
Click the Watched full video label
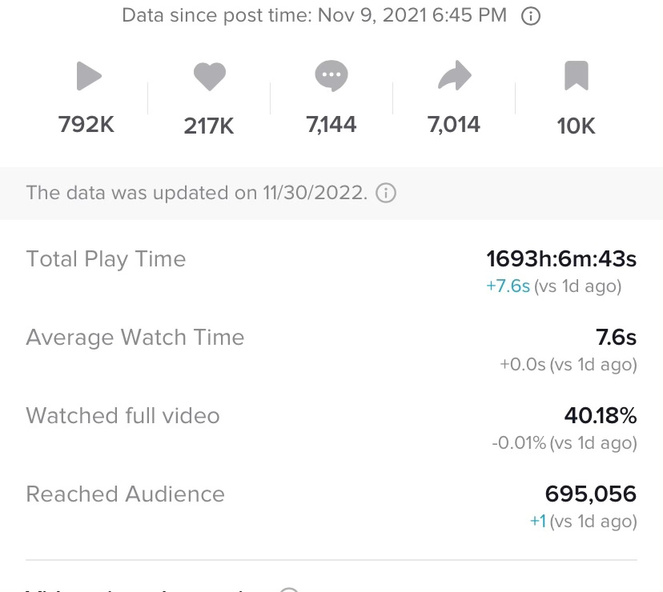pyautogui.click(x=123, y=415)
